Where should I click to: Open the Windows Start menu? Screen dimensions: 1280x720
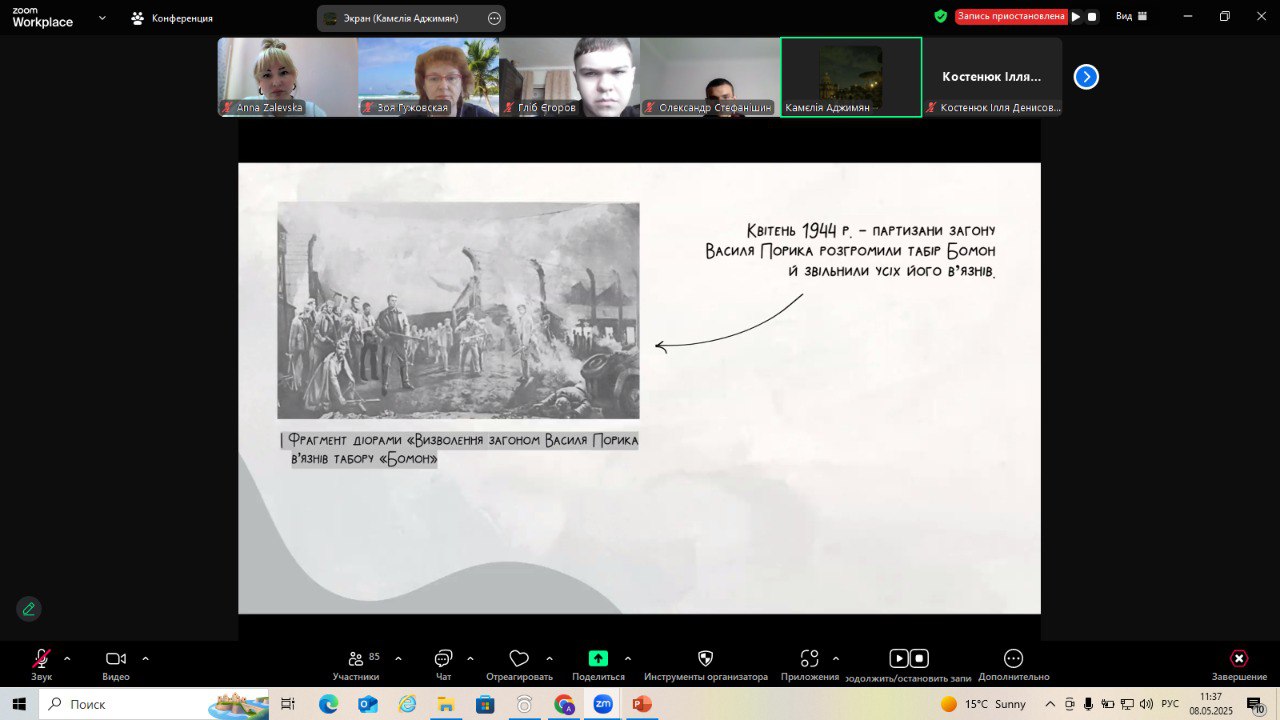(x=19, y=704)
